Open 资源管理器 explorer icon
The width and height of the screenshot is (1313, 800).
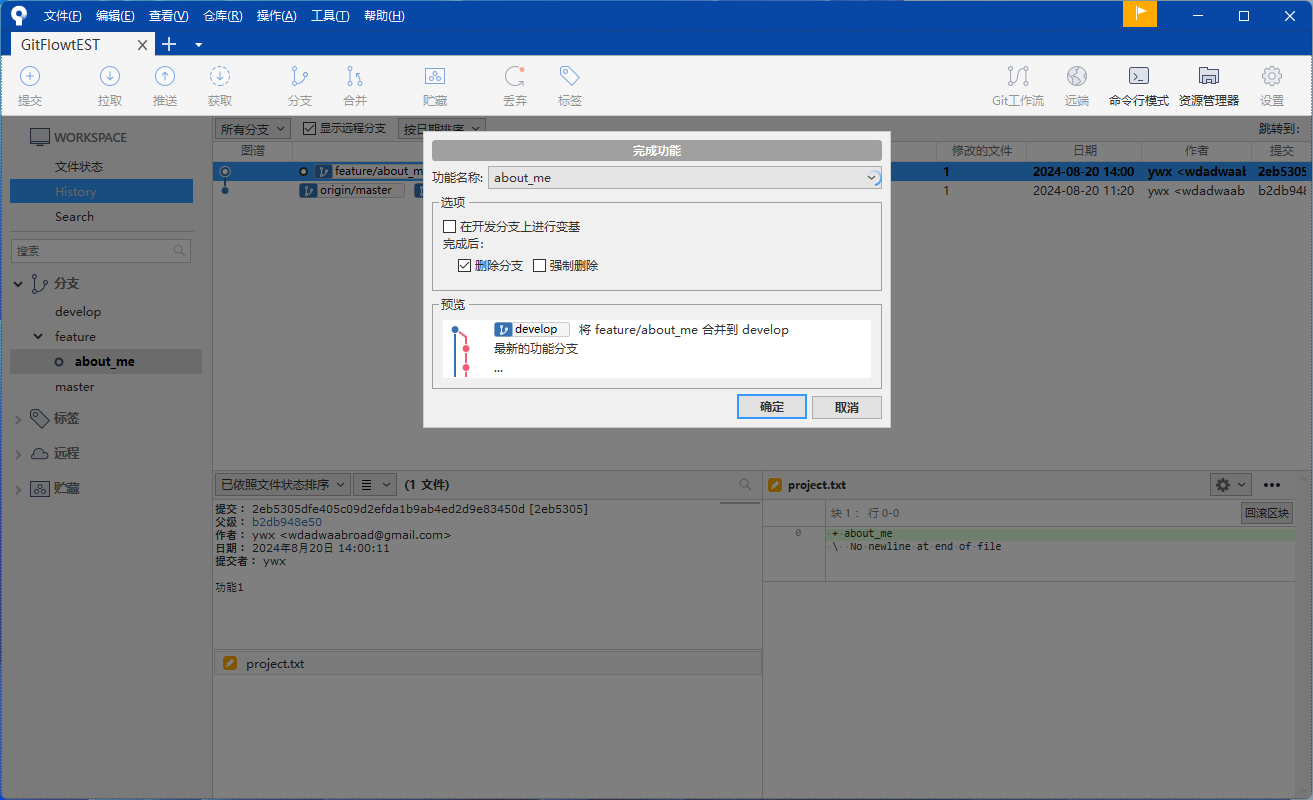tap(1208, 77)
